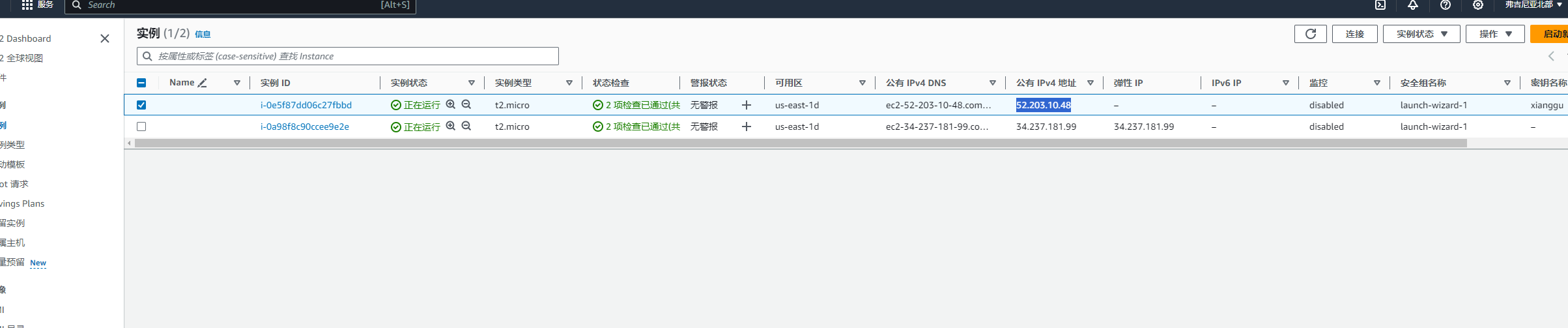Screen dimensions: 1568x328
Task: Open 容量预留 sidebar item
Action: [12, 262]
